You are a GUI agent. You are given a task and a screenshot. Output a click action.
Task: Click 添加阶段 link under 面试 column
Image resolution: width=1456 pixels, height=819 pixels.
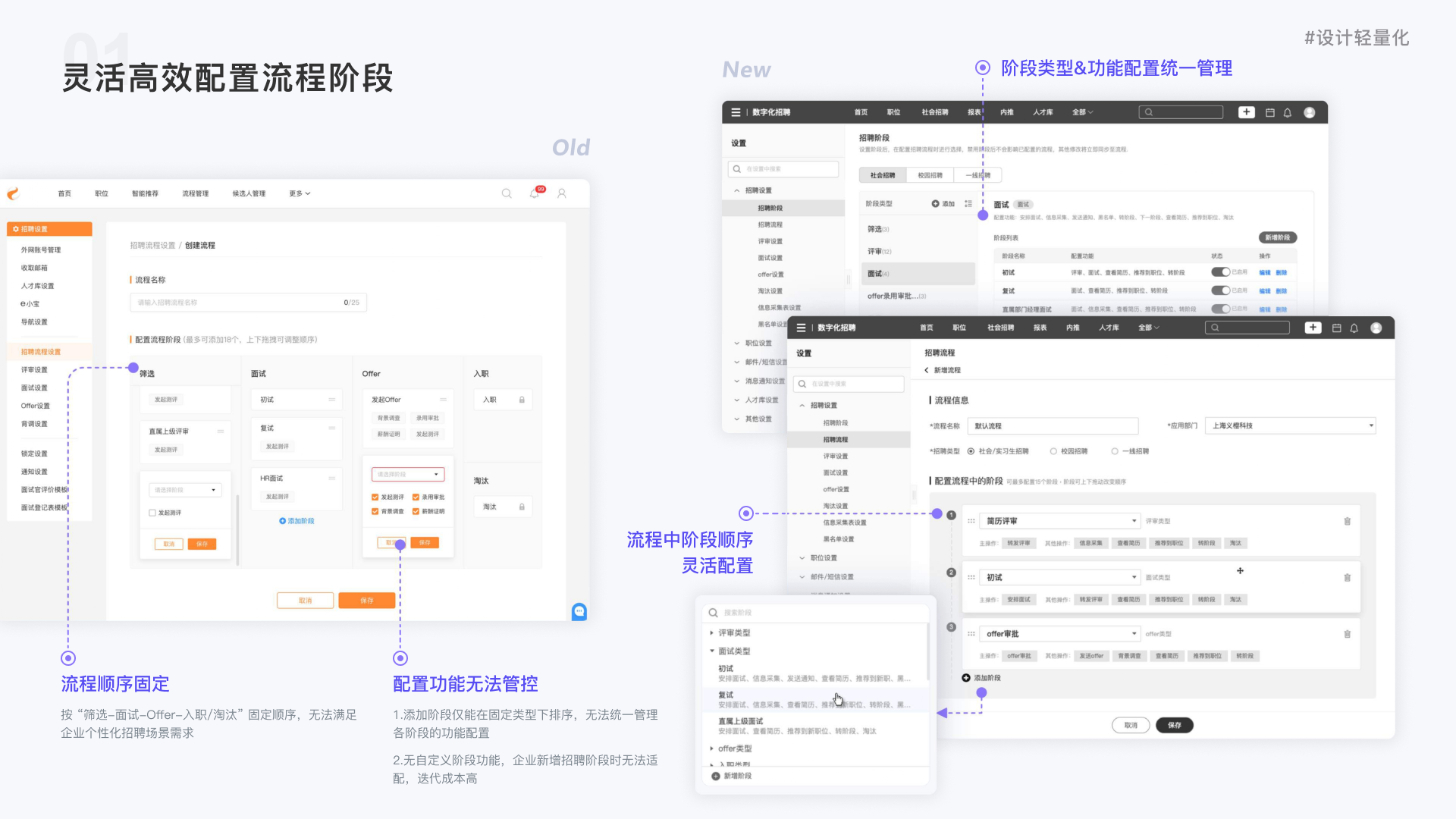click(x=297, y=521)
